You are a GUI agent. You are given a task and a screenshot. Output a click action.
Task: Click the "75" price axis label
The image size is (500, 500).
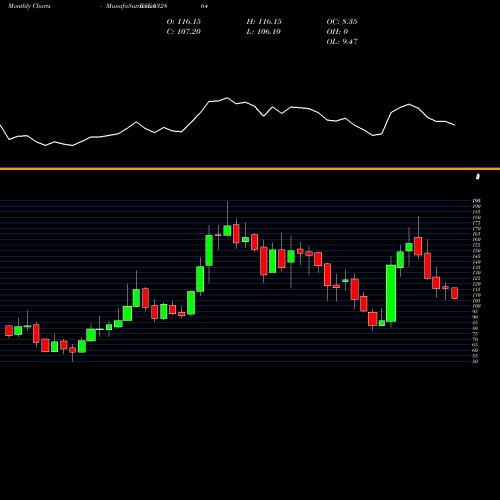(x=475, y=334)
